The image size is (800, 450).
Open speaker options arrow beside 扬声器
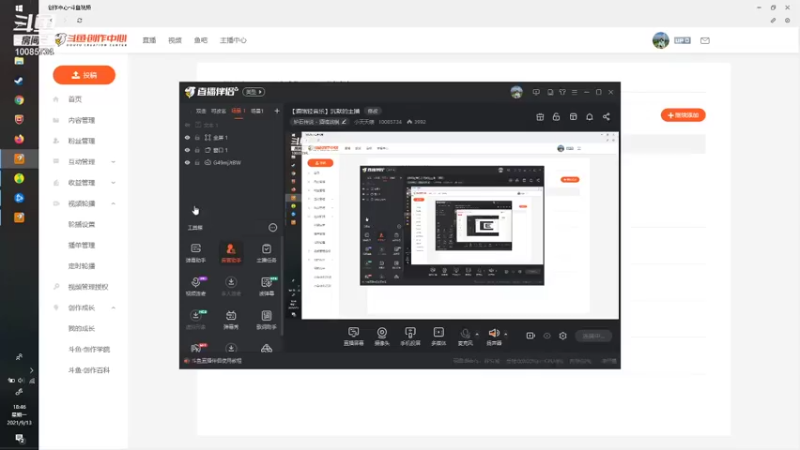click(506, 334)
